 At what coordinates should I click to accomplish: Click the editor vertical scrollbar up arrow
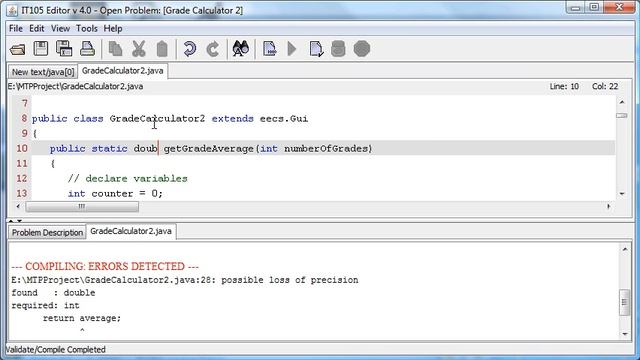pos(622,102)
